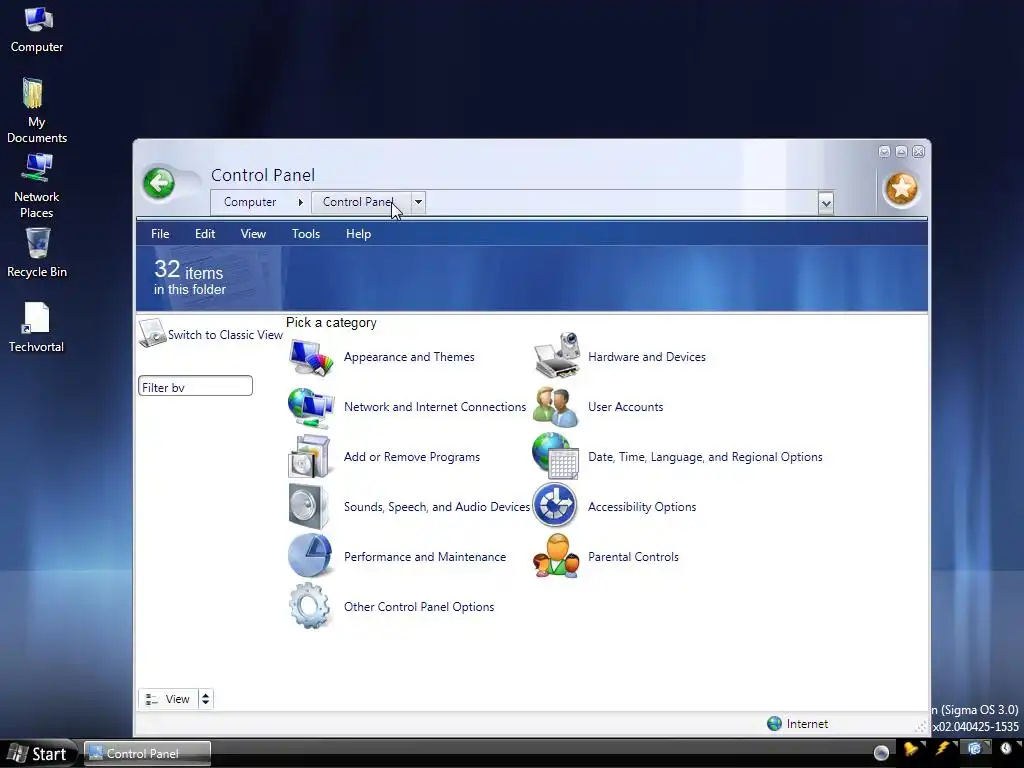Screen dimensions: 1024x768
Task: Open Sounds, Speech, and Audio Devices link
Action: pyautogui.click(x=437, y=507)
